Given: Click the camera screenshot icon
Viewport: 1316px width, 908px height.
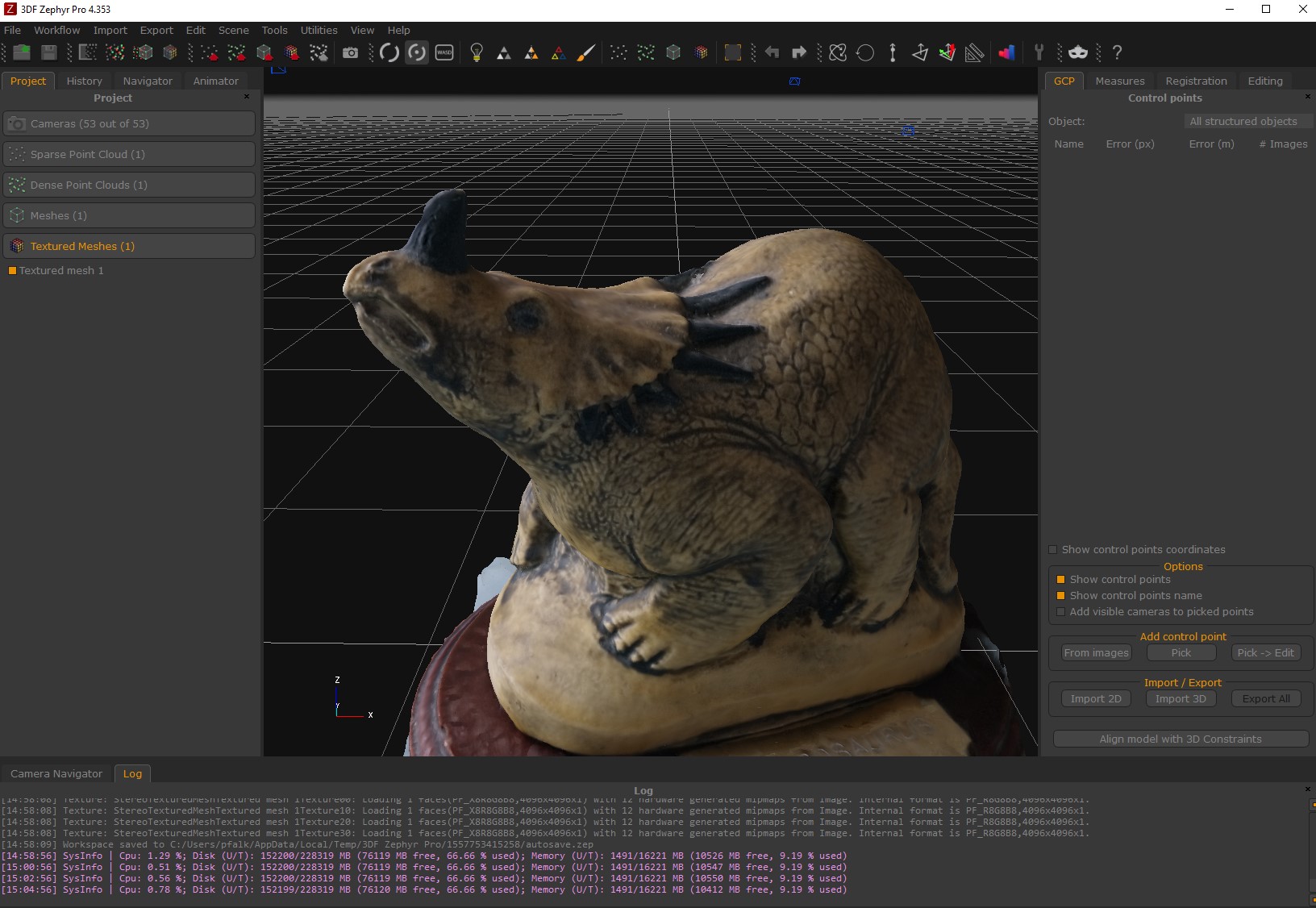Looking at the screenshot, I should [x=350, y=53].
